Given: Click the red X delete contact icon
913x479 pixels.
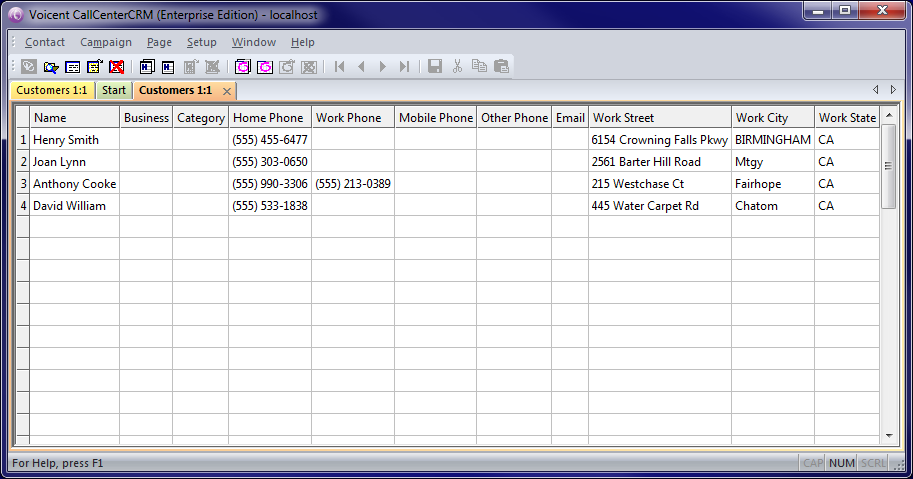Looking at the screenshot, I should [117, 67].
